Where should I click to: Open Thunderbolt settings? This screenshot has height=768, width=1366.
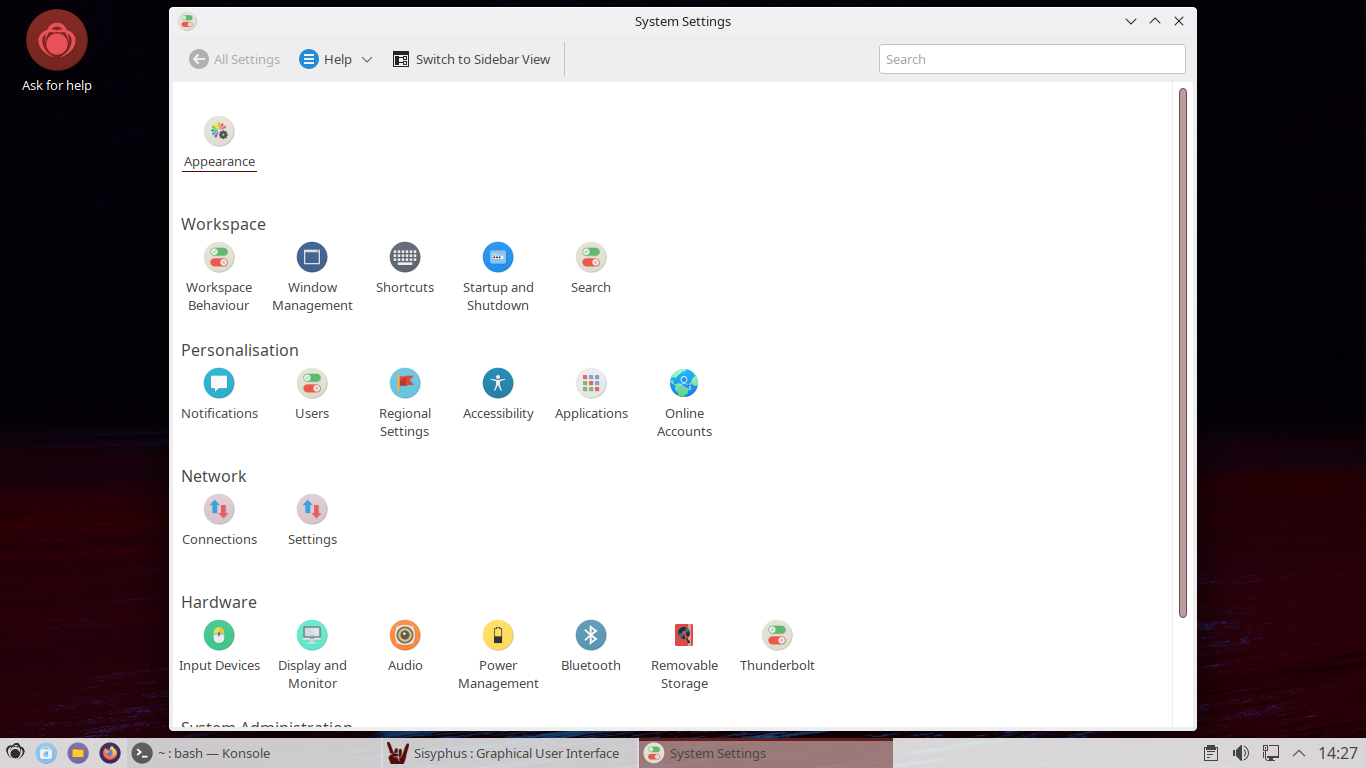coord(777,647)
